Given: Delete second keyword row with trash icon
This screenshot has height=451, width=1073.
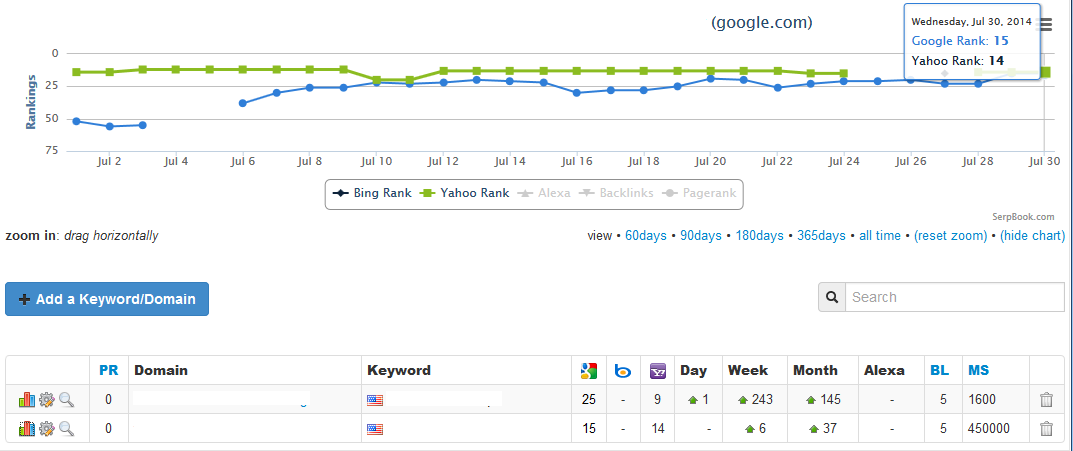Looking at the screenshot, I should coord(1046,429).
